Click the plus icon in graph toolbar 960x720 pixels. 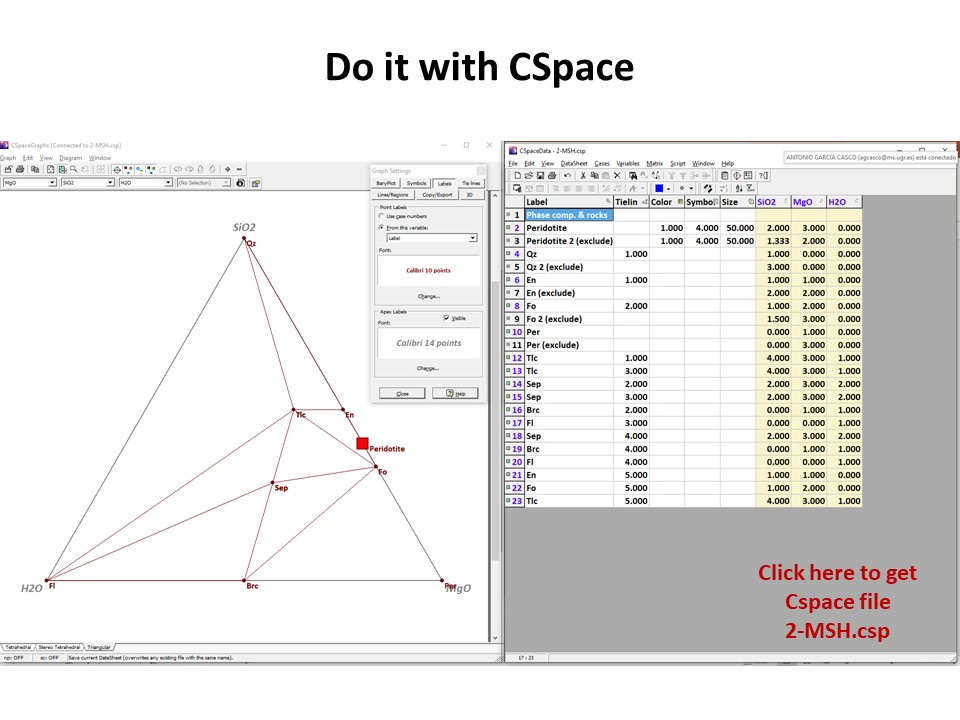click(228, 169)
